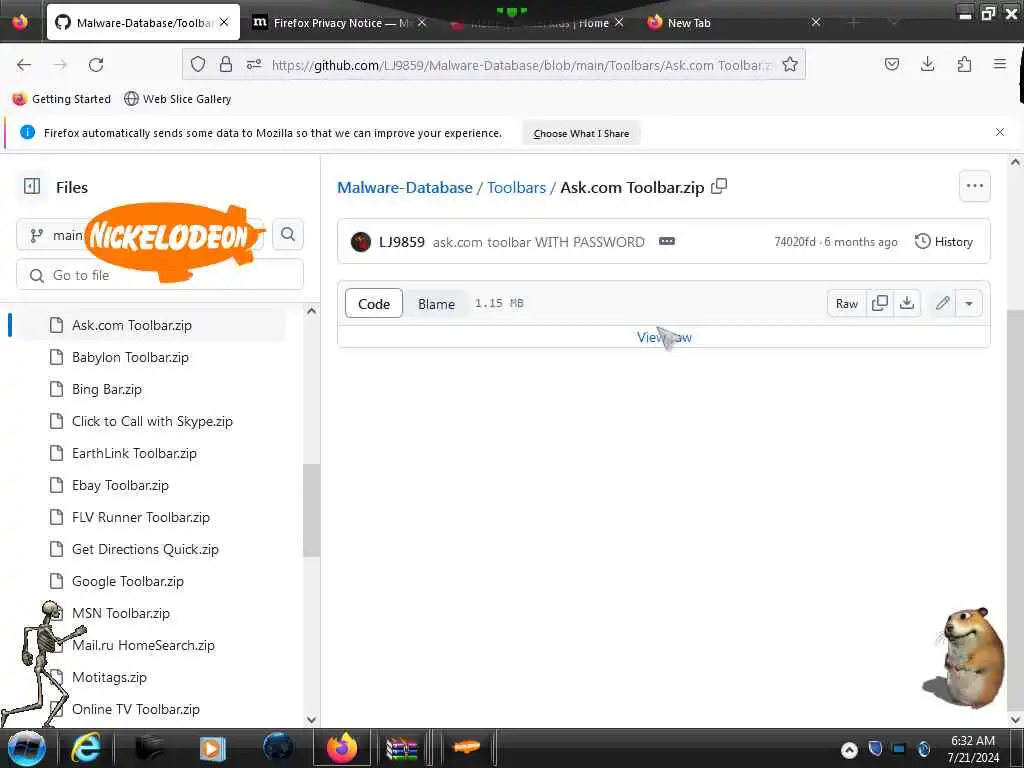Collapse the Files side panel icon
This screenshot has width=1024, height=768.
pos(32,187)
